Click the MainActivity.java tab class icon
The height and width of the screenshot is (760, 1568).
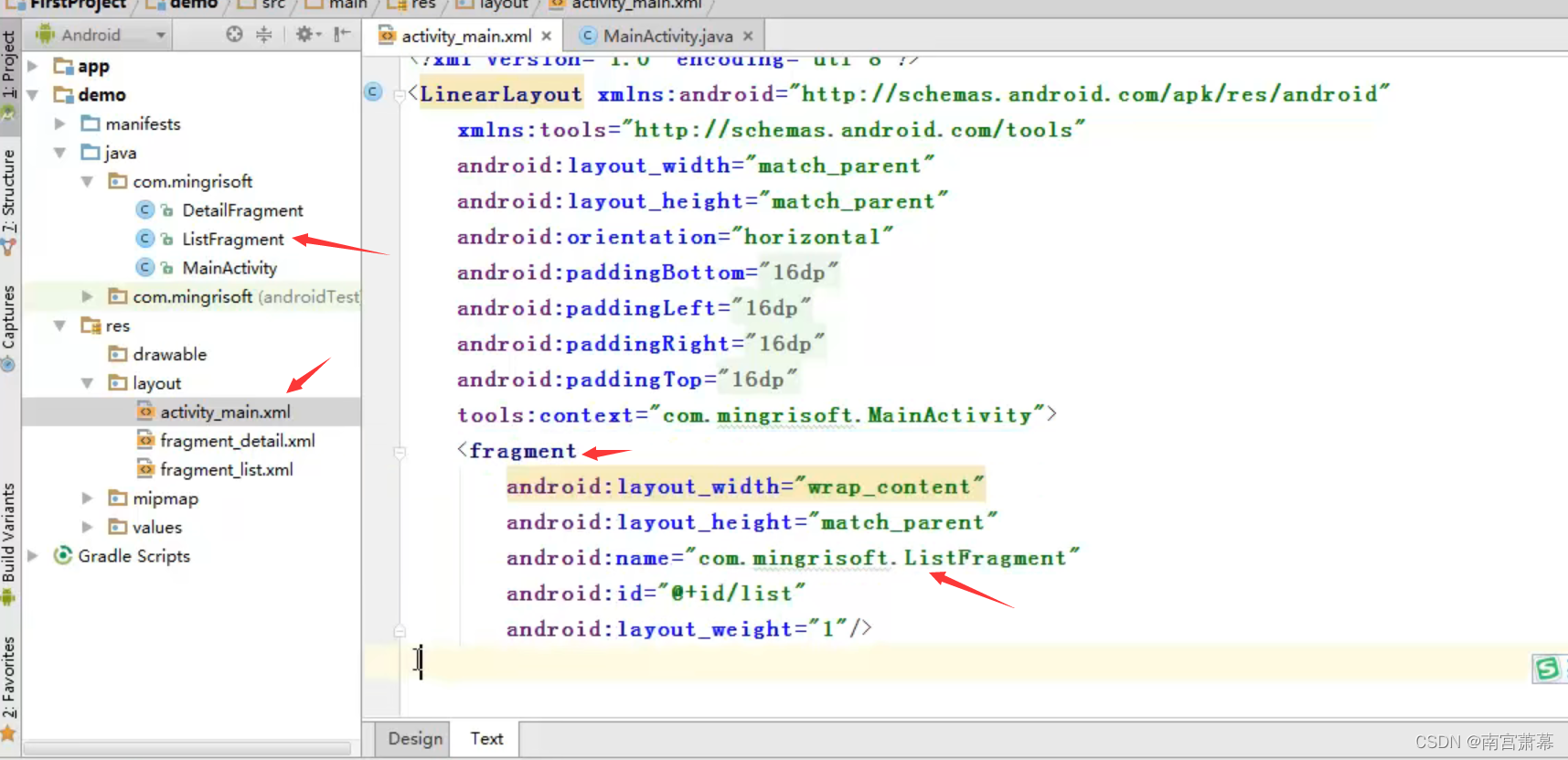tap(589, 36)
